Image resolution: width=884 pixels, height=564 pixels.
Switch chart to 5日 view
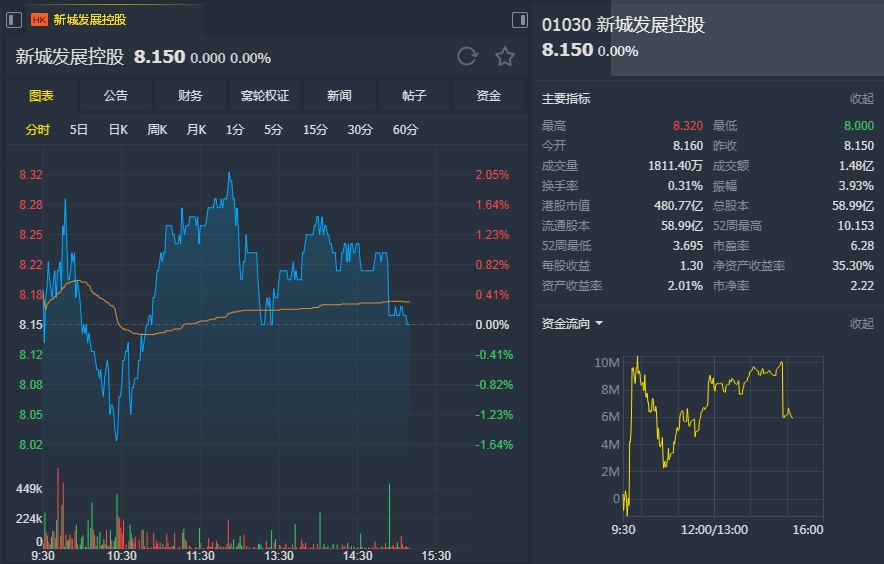79,130
